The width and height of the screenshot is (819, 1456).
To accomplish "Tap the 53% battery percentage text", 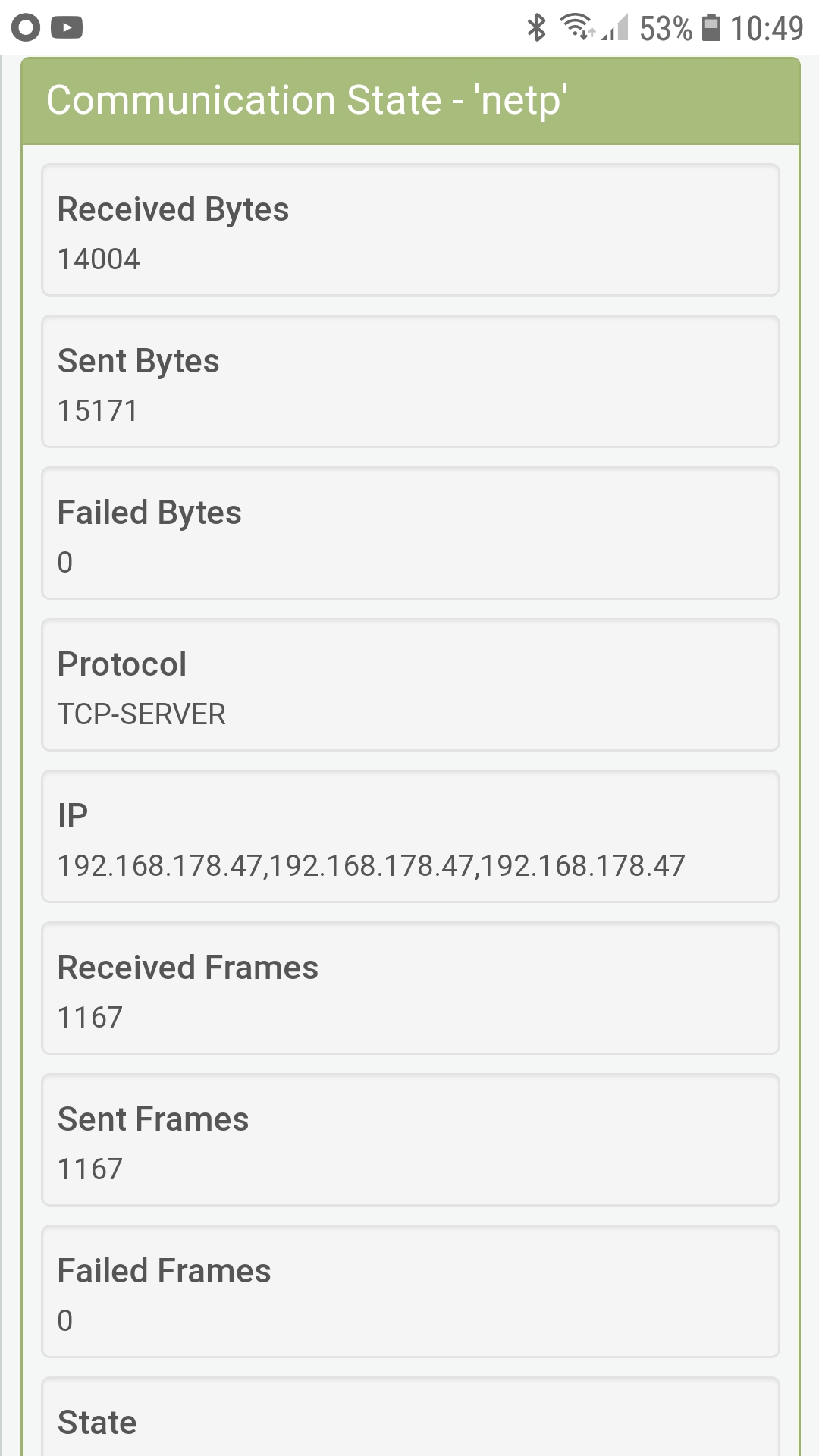I will [x=666, y=29].
